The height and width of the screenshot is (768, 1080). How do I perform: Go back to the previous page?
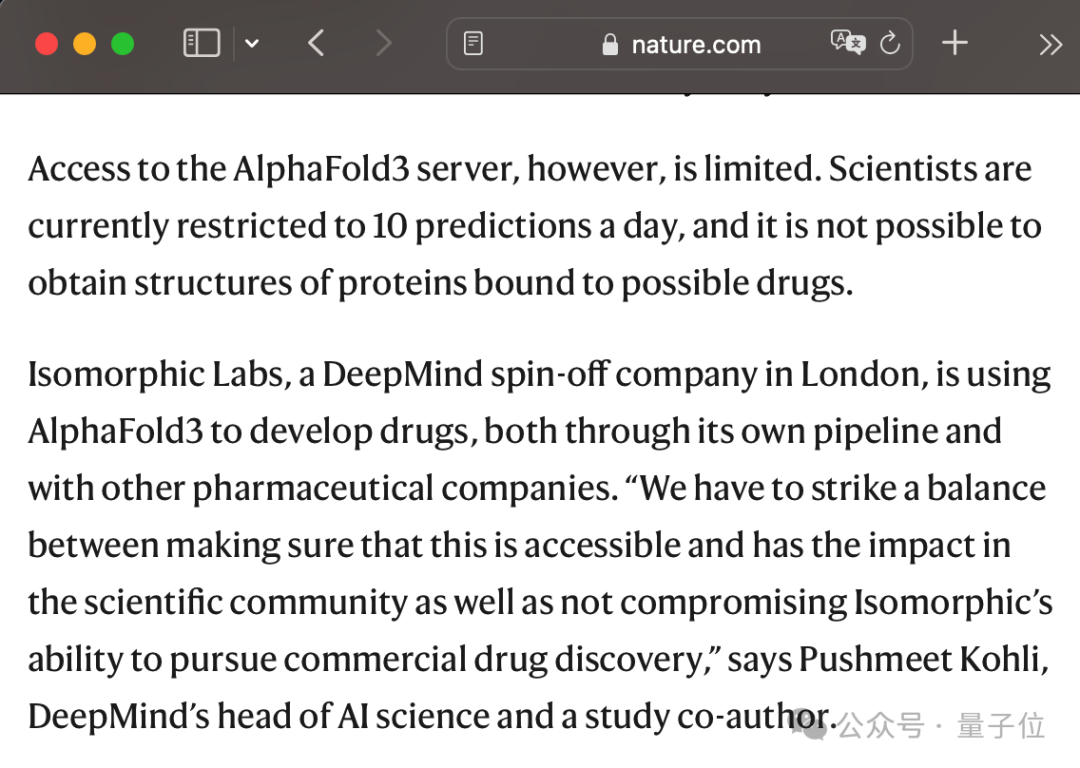[x=315, y=43]
